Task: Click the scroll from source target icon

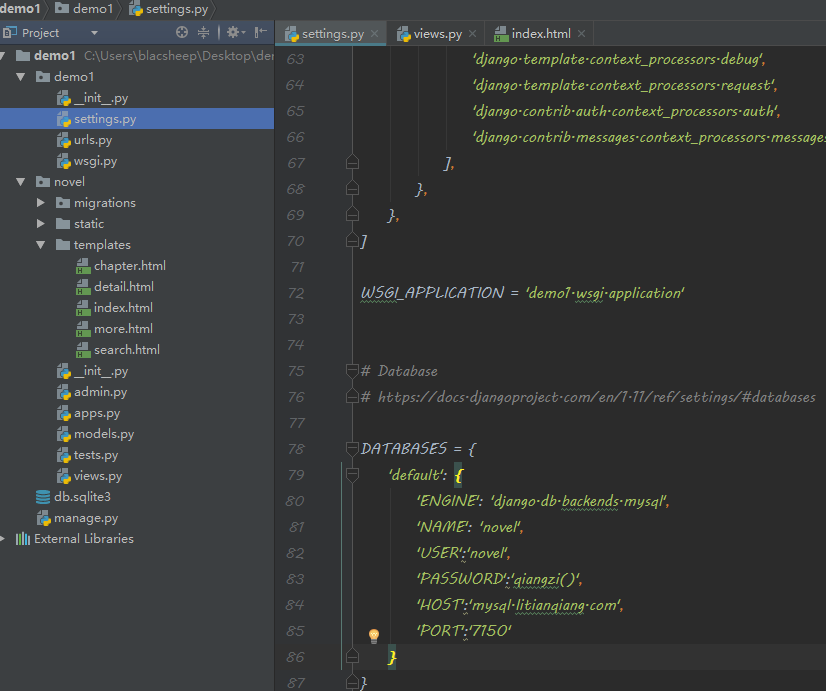Action: [x=182, y=33]
